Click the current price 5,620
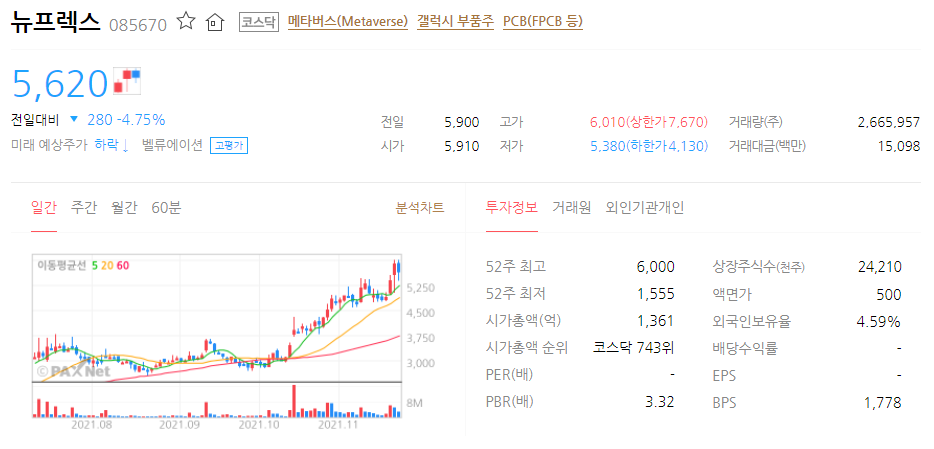934x449 pixels. pos(59,83)
